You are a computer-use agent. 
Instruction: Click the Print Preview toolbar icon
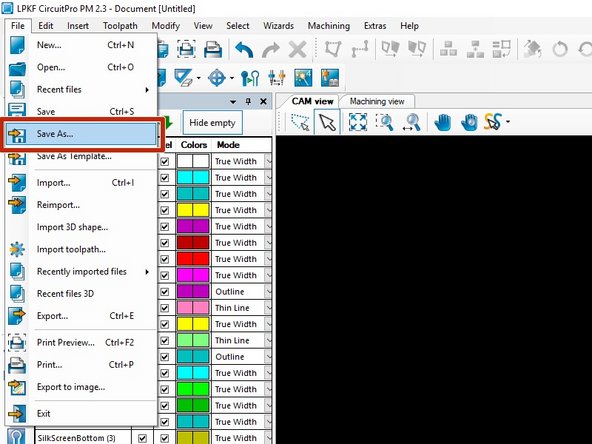tap(187, 49)
